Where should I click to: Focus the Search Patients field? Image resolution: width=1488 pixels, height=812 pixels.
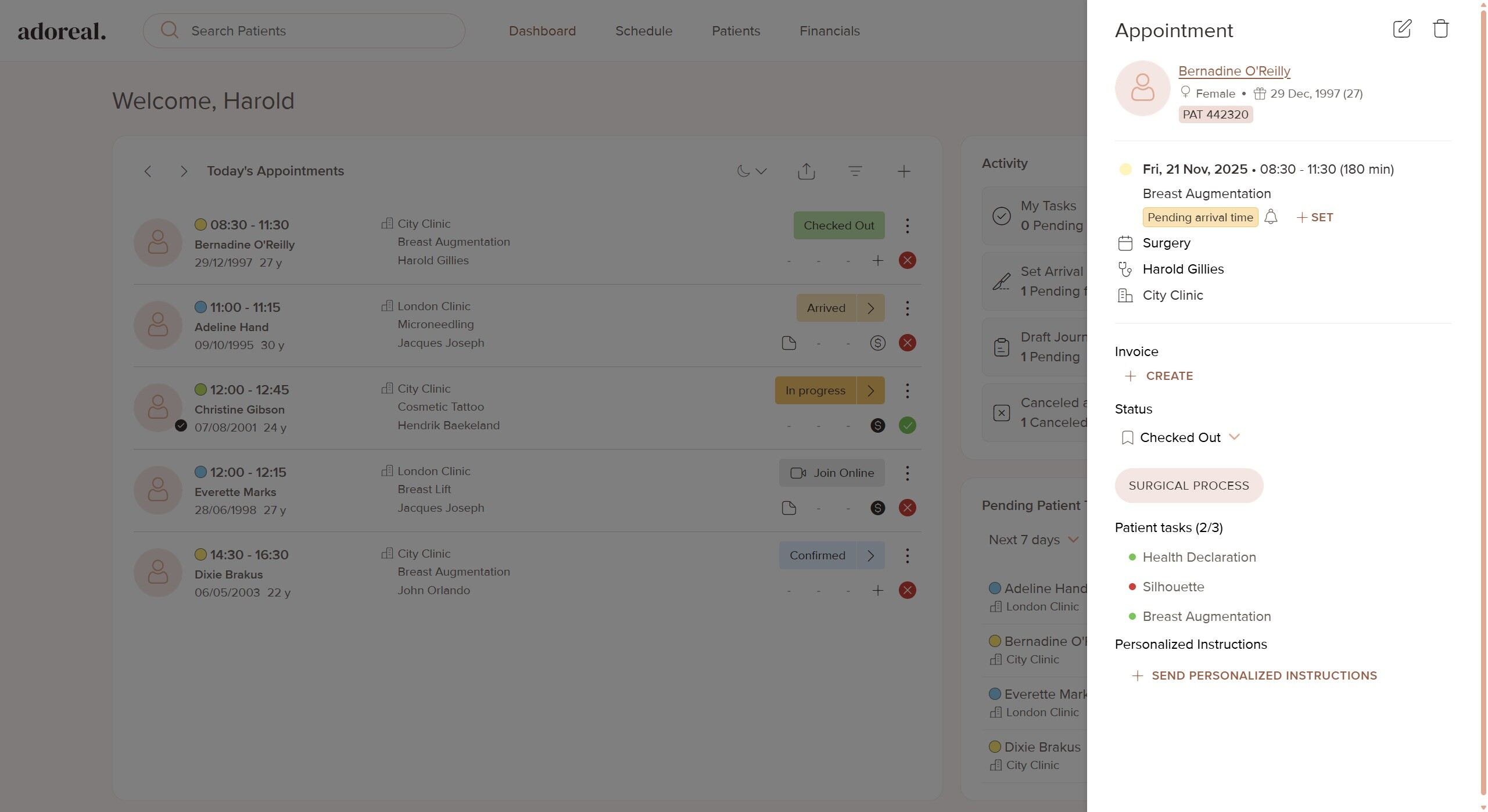coord(304,31)
